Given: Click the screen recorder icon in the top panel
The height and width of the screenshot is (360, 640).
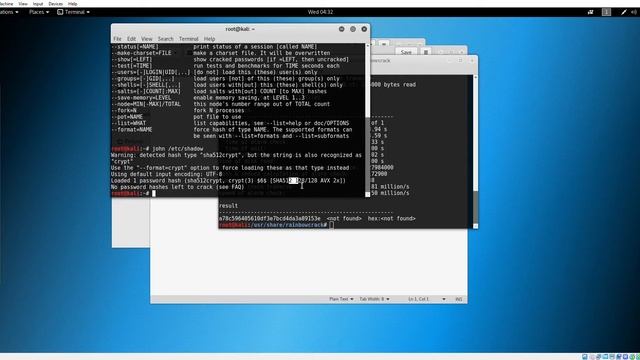Looking at the screenshot, I should click(590, 12).
